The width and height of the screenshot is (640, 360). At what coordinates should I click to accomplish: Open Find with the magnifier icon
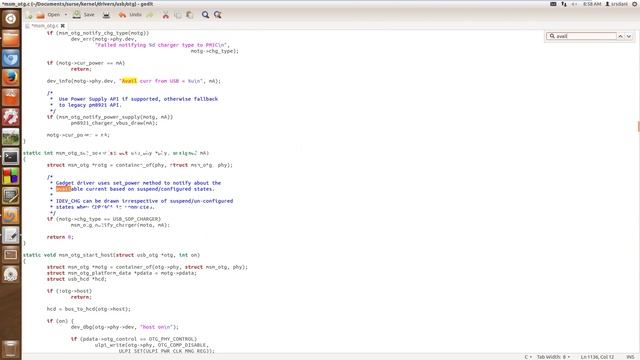click(x=205, y=15)
